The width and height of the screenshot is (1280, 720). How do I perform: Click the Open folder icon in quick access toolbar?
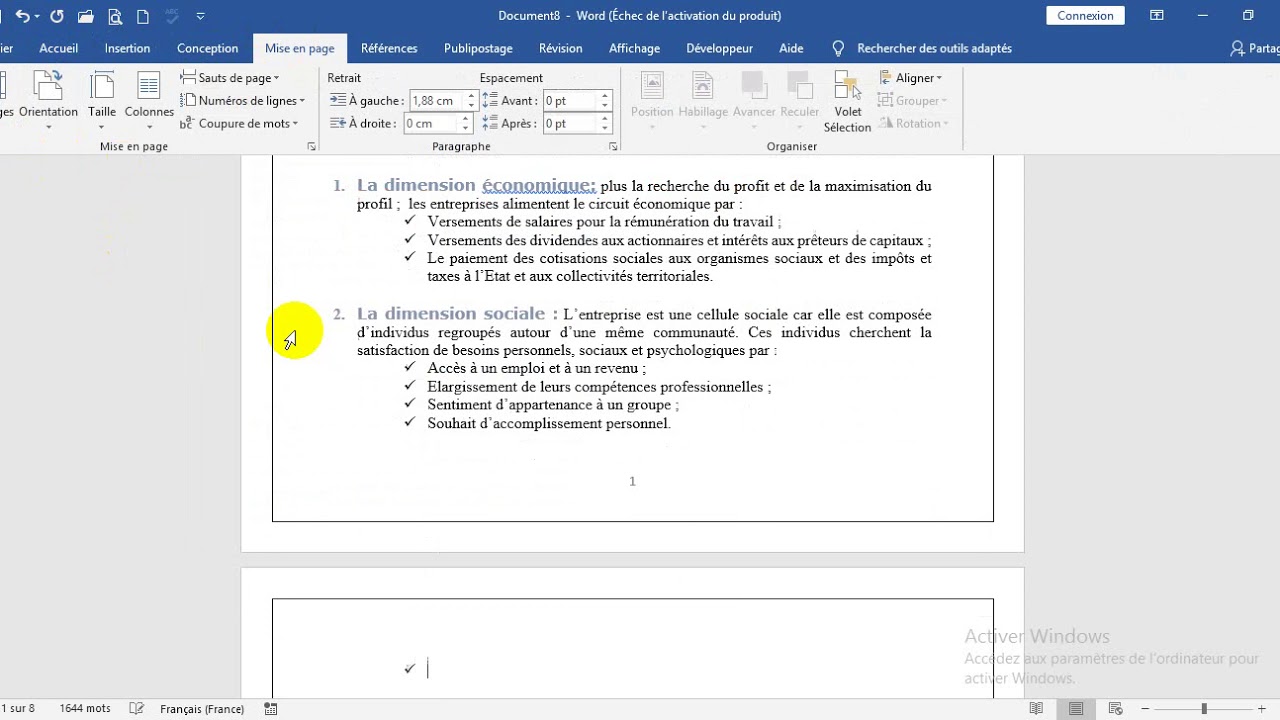point(86,16)
